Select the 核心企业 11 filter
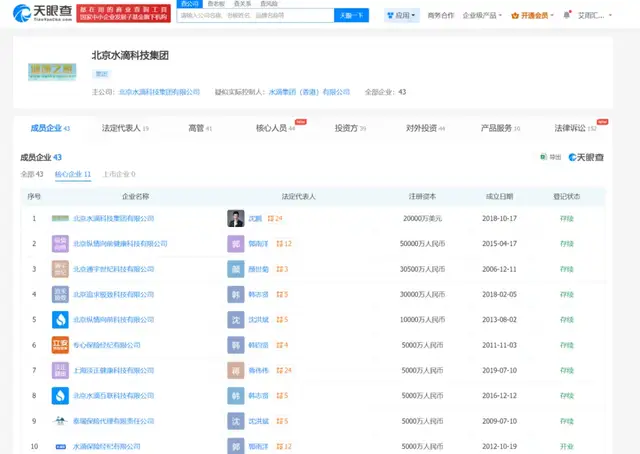 click(72, 175)
